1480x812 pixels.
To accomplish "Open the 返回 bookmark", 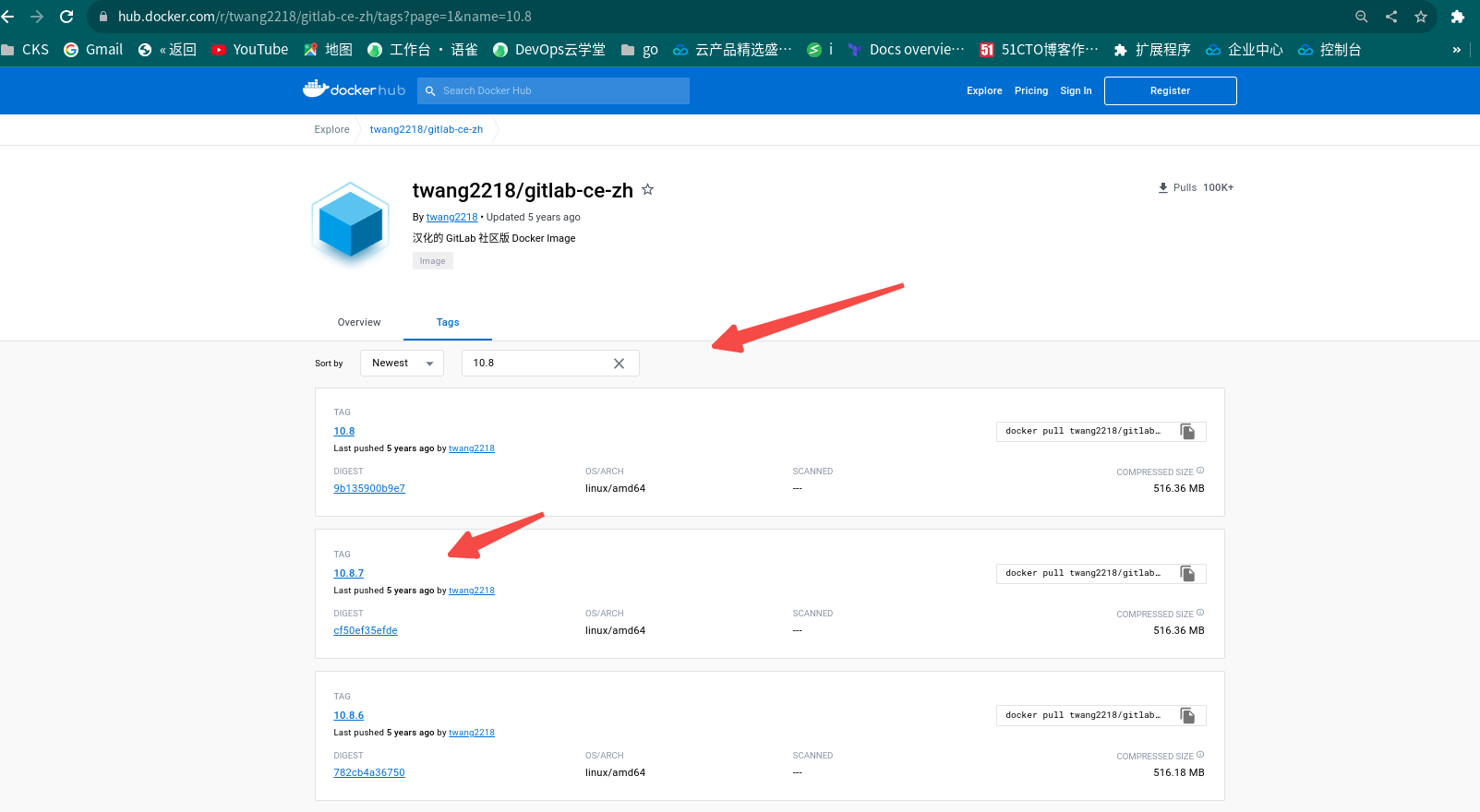I will pyautogui.click(x=167, y=50).
